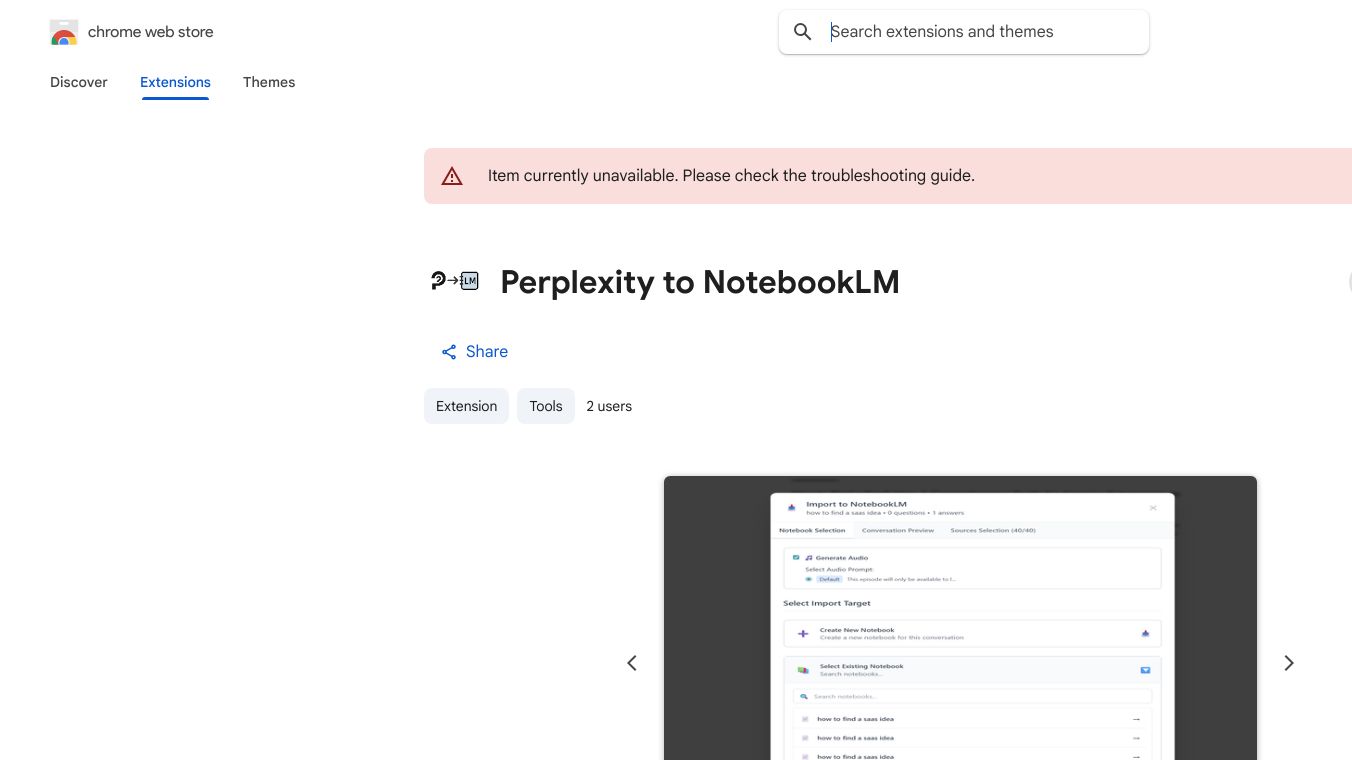Show the next screenshot with right chevron
Viewport: 1352px width, 760px height.
coord(1289,663)
